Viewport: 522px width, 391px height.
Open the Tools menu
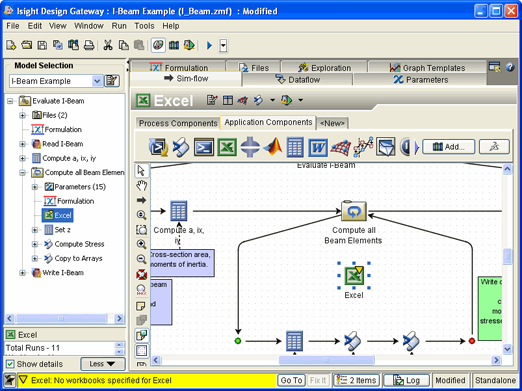pos(144,26)
